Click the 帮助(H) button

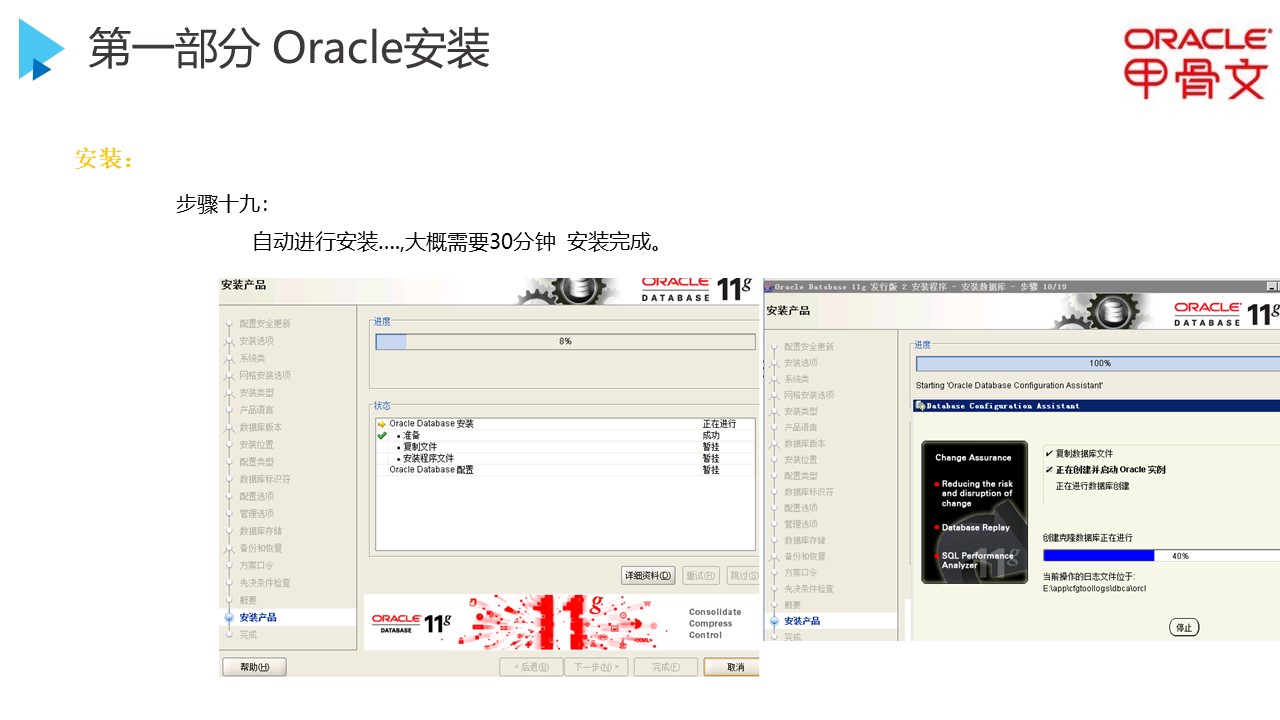coord(254,667)
